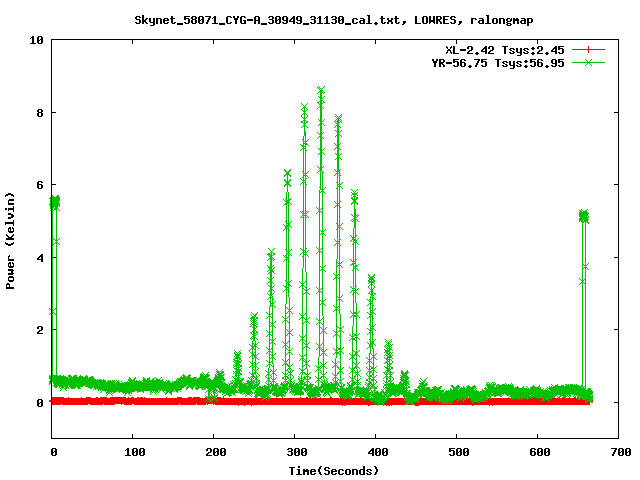This screenshot has width=640, height=480.
Task: Click y-axis tick label '2'
Action: tap(40, 330)
